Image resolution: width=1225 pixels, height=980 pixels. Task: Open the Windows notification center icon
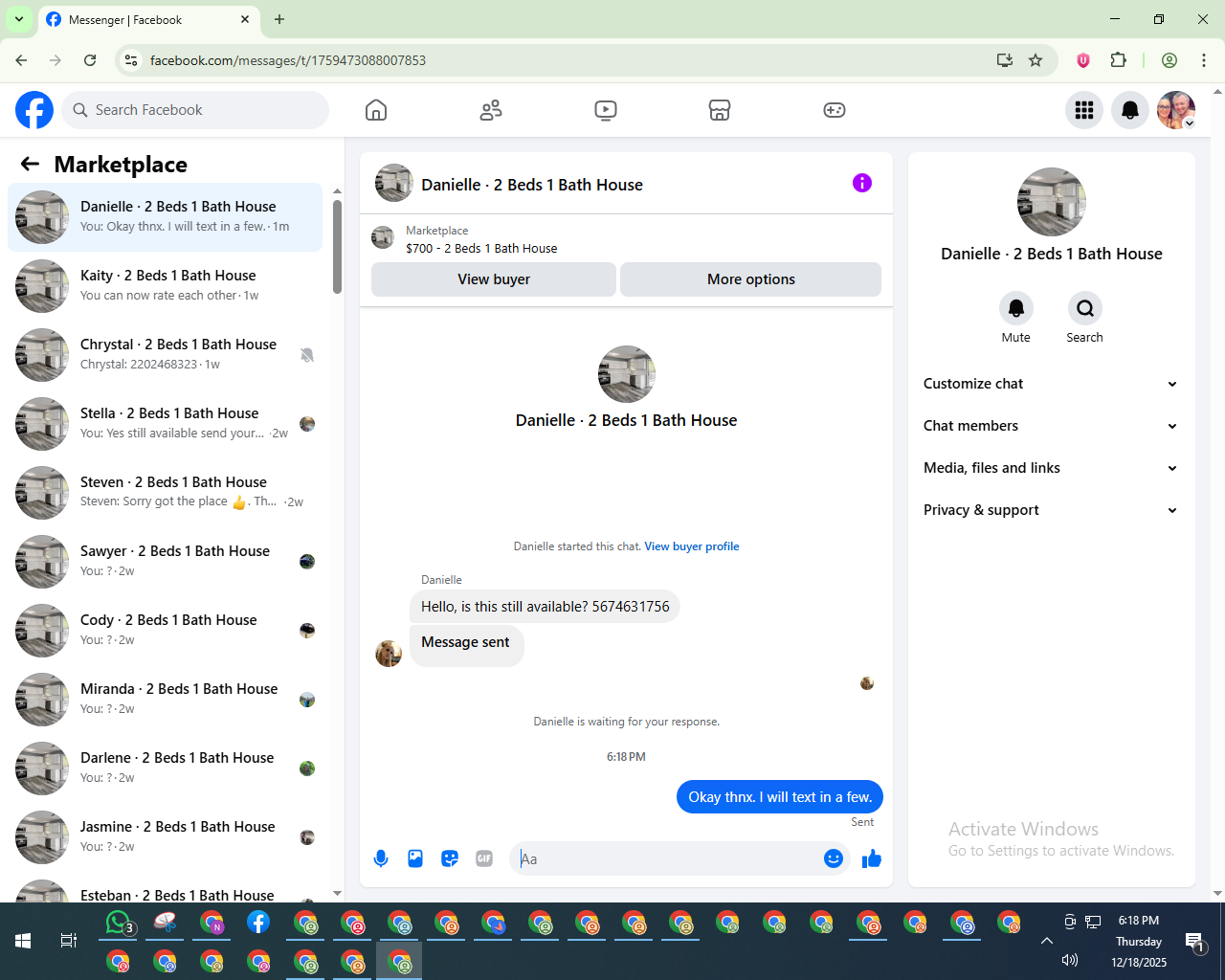tap(1195, 942)
